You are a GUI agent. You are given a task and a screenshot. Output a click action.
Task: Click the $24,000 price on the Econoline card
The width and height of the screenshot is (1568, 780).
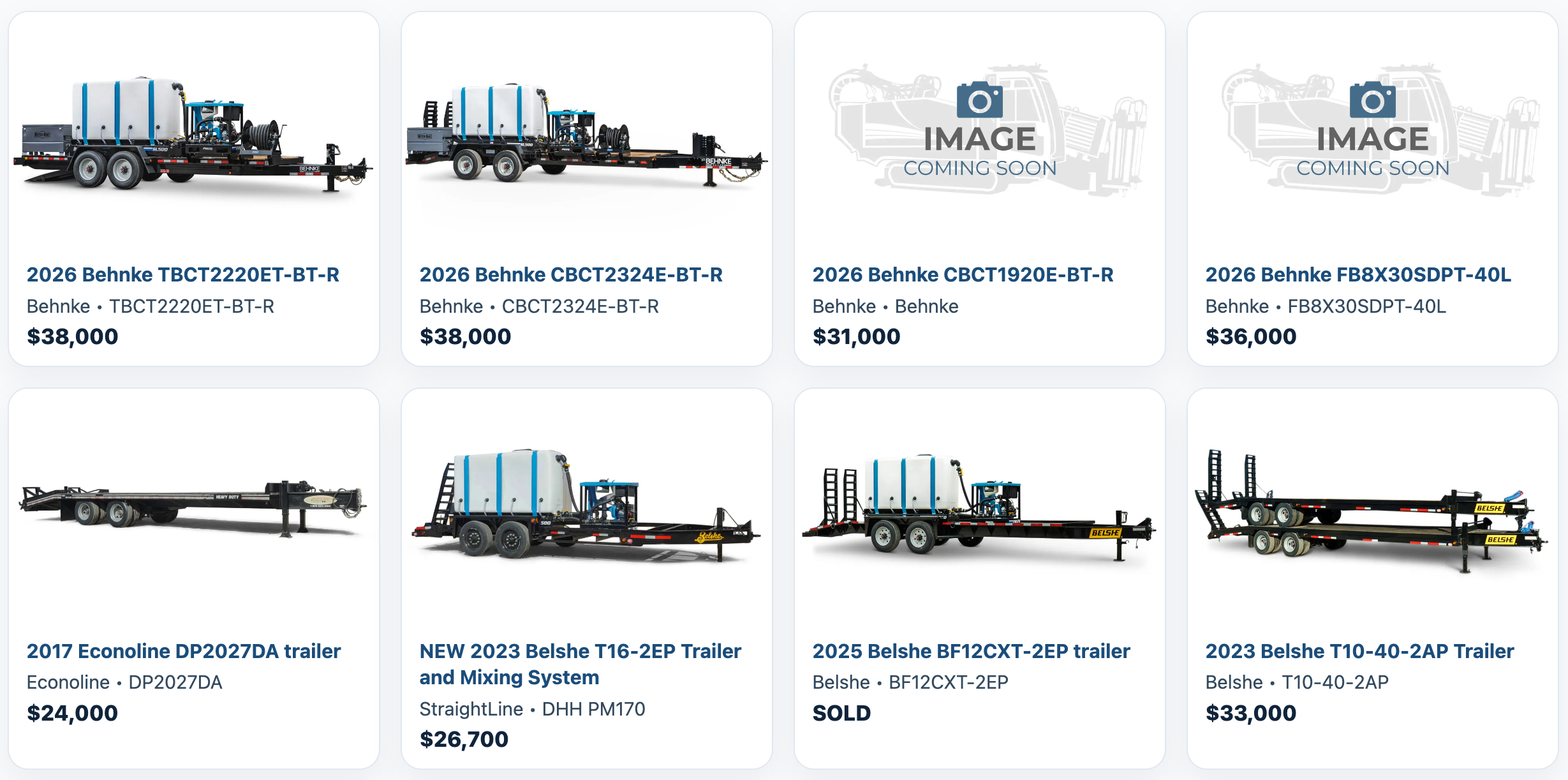[x=72, y=713]
